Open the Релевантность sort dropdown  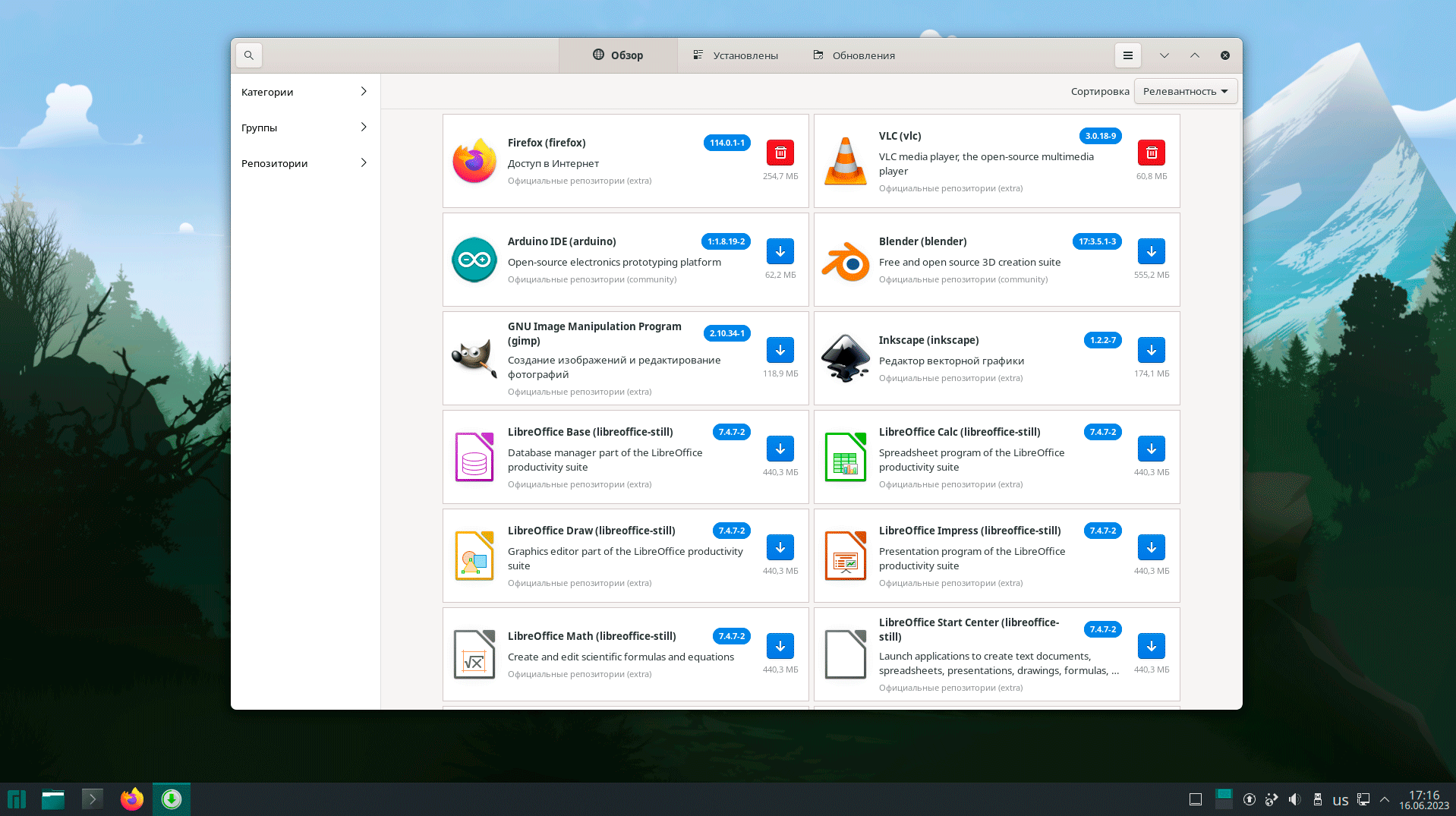(1186, 91)
